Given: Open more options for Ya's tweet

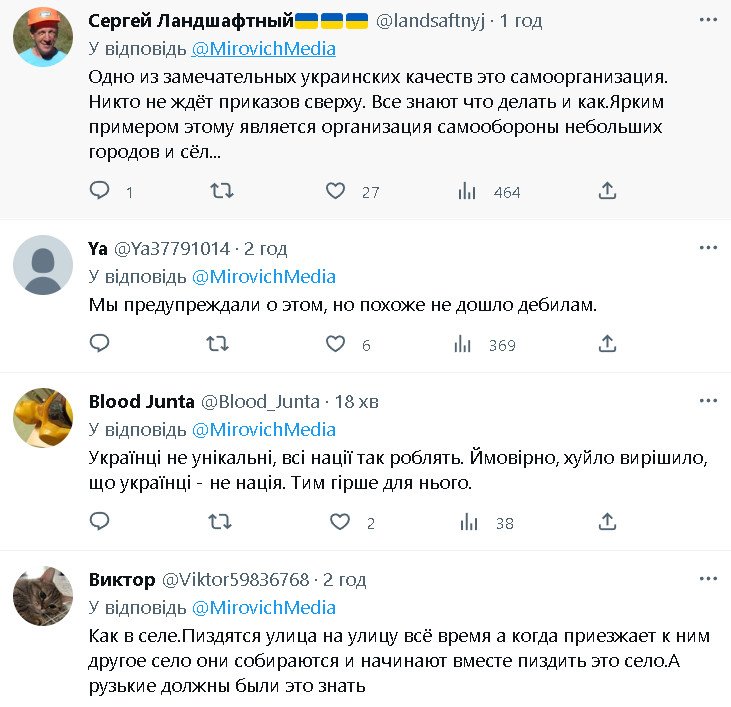Looking at the screenshot, I should click(x=708, y=248).
